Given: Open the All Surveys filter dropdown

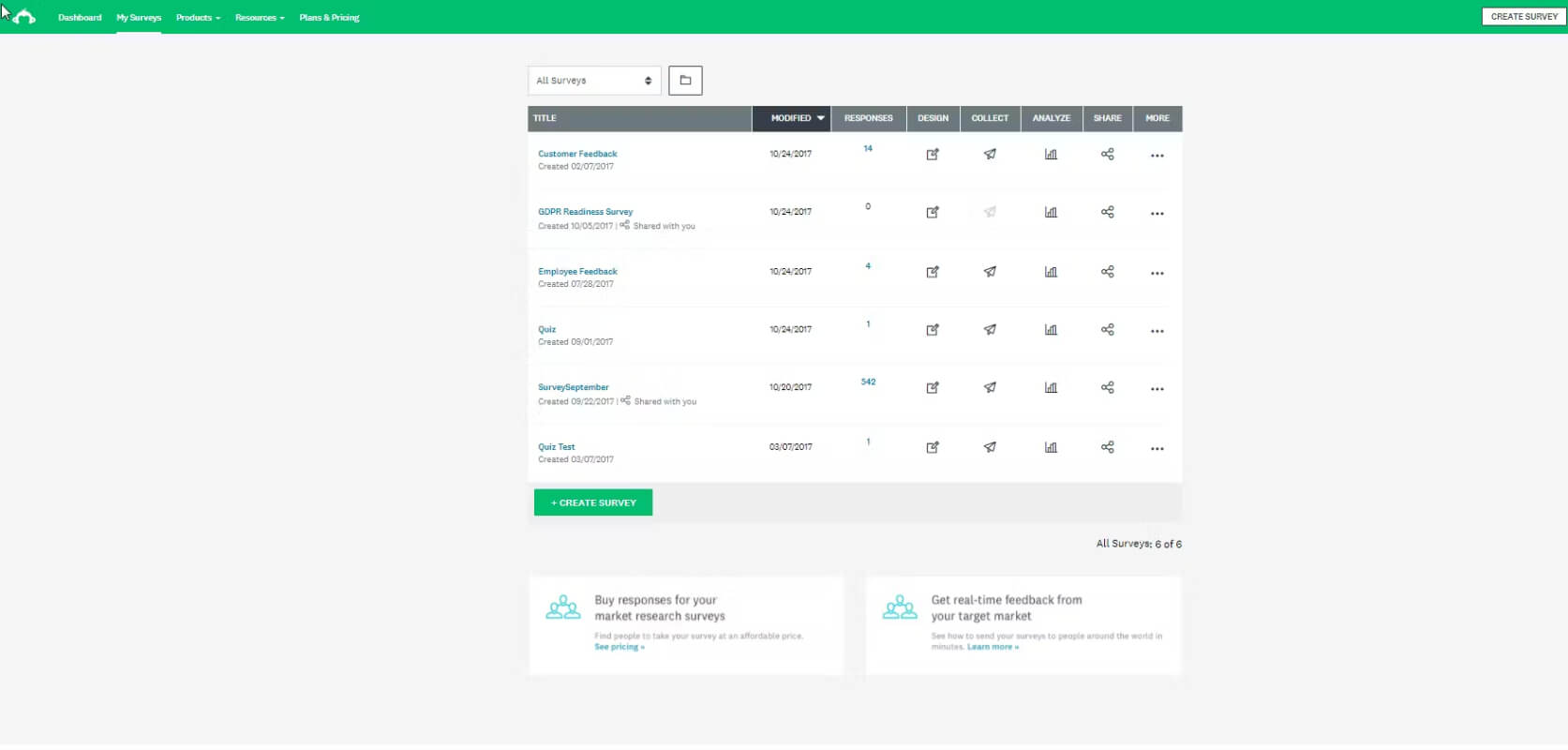Looking at the screenshot, I should pos(594,81).
